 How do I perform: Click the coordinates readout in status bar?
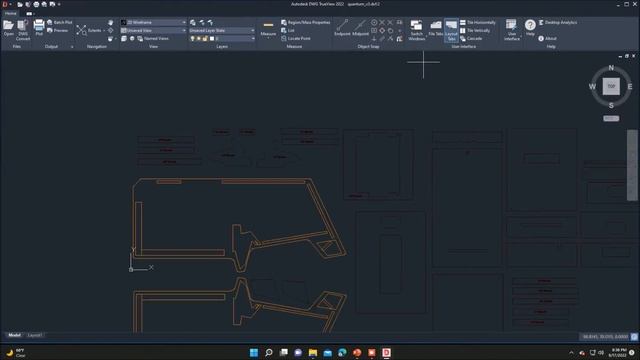[605, 337]
